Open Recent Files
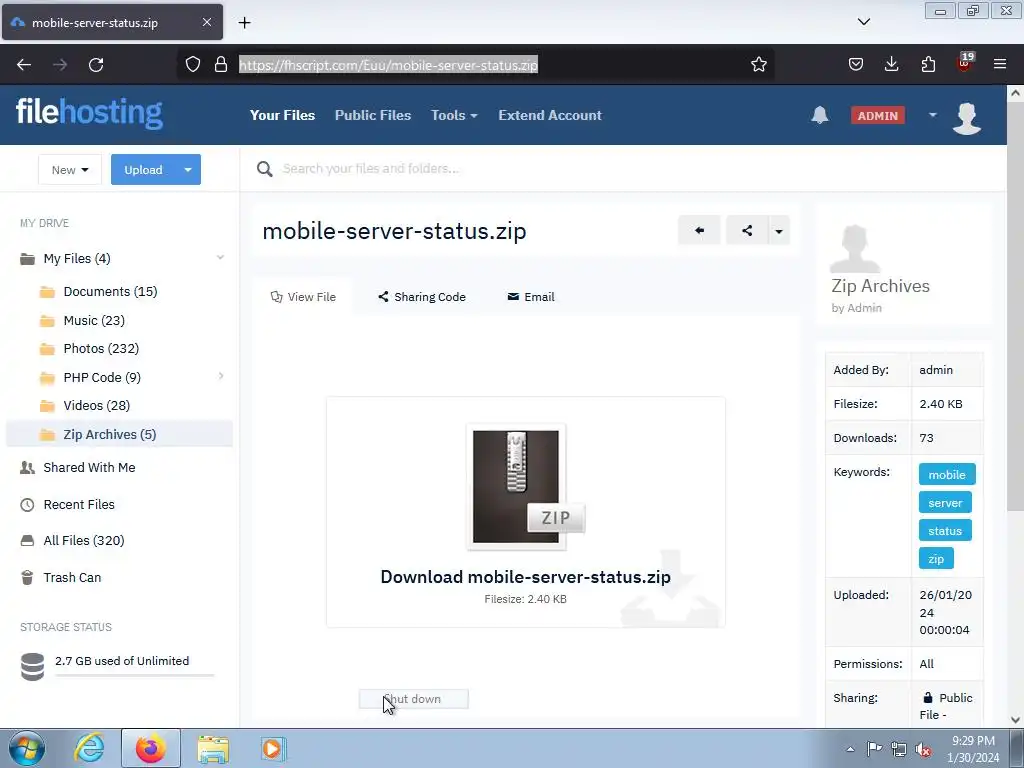Viewport: 1024px width, 768px height. pos(79,505)
